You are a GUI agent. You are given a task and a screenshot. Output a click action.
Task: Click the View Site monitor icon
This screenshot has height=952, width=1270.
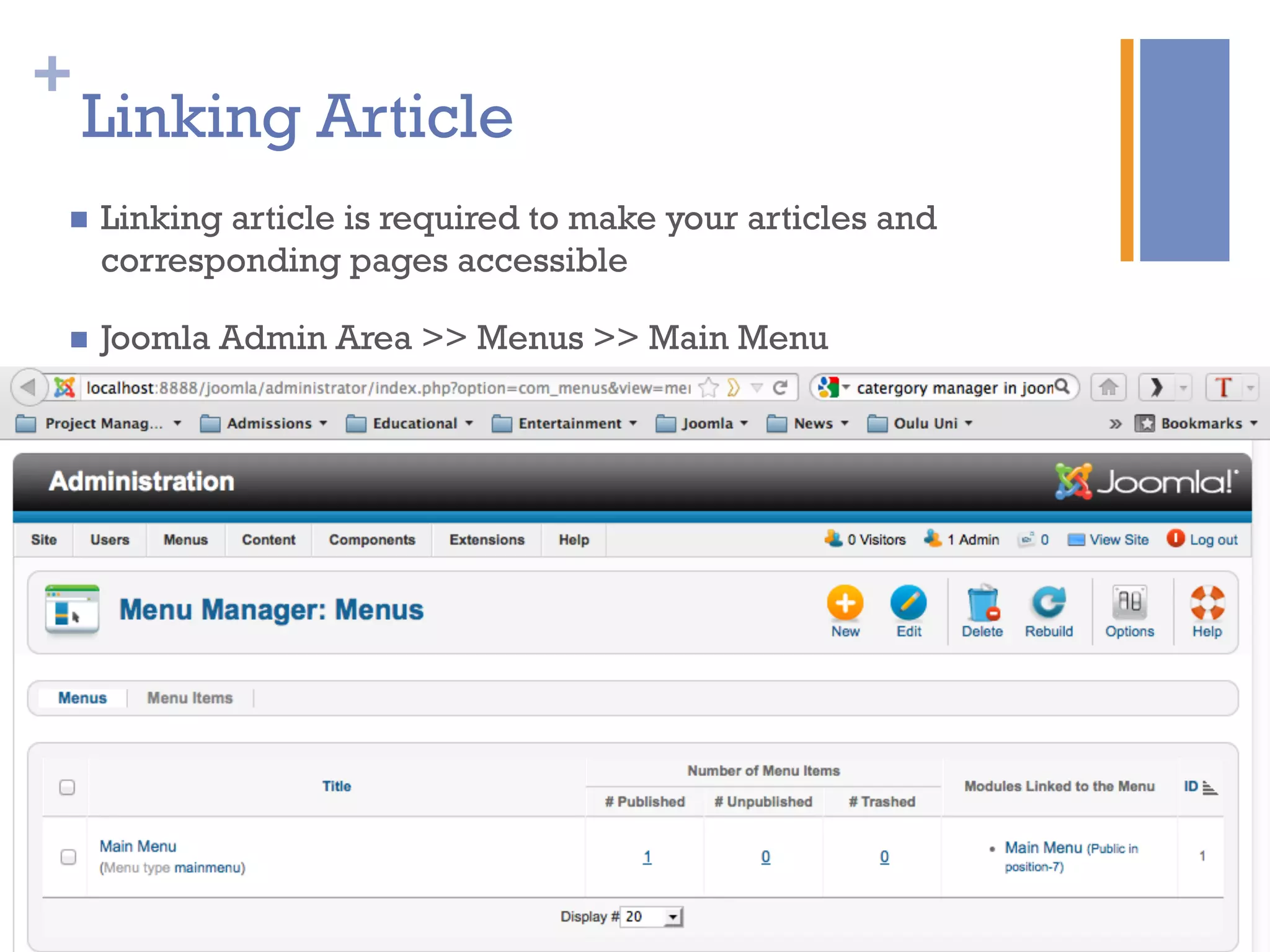click(x=1076, y=540)
